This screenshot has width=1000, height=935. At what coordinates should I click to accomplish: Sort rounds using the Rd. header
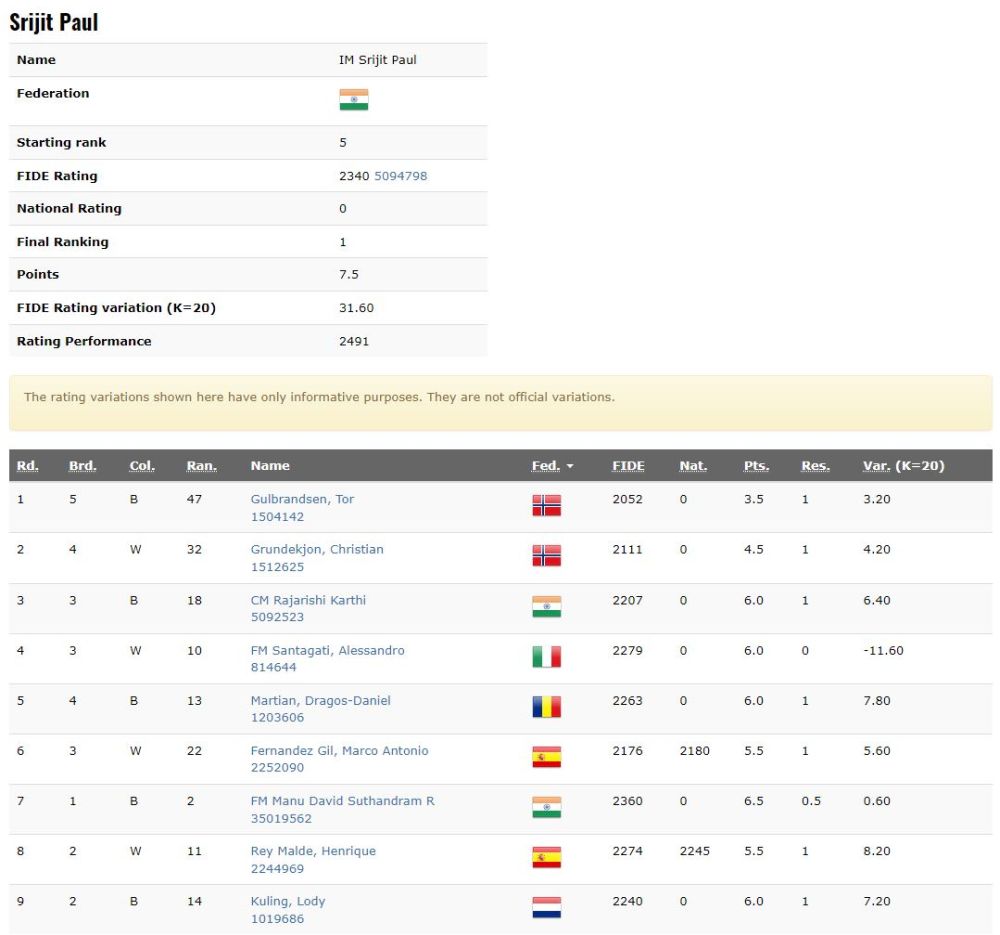(x=28, y=466)
